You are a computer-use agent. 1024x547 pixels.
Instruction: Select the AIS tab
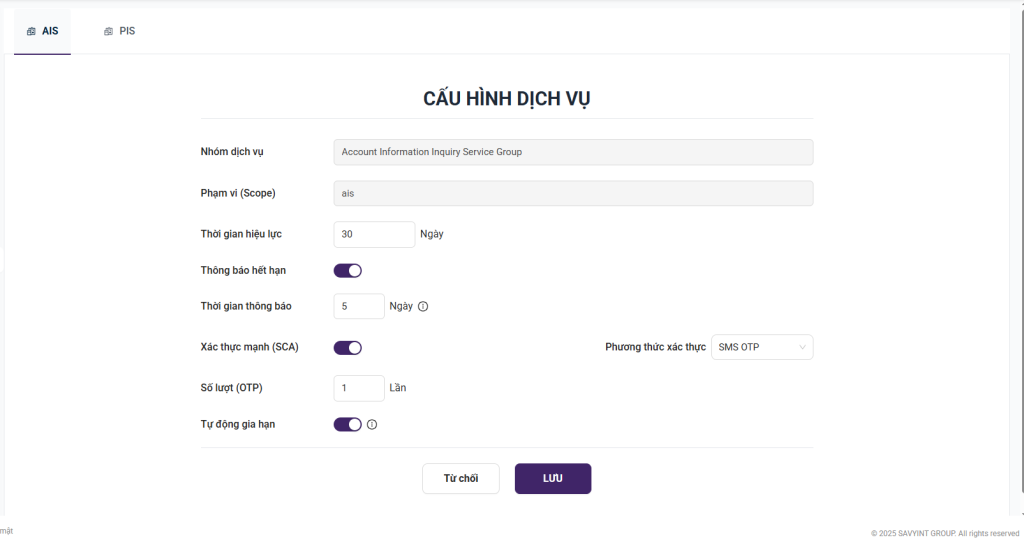[43, 31]
